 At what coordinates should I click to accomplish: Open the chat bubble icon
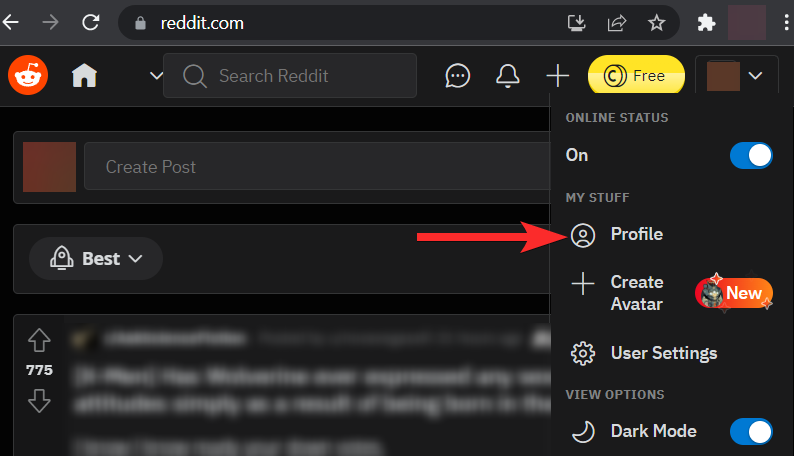point(457,76)
